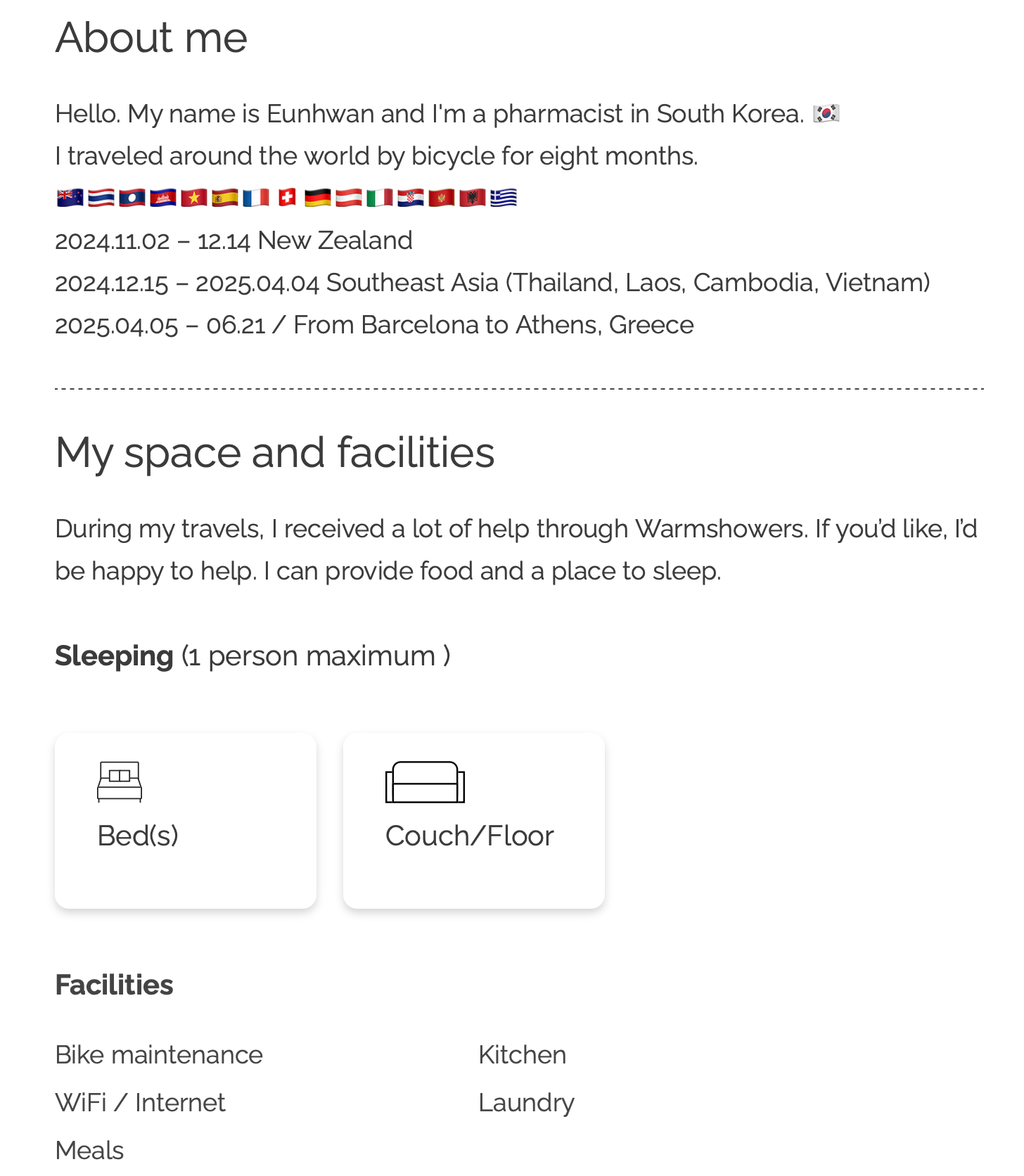
Task: Click the Kitchen facility item
Action: coord(523,1055)
